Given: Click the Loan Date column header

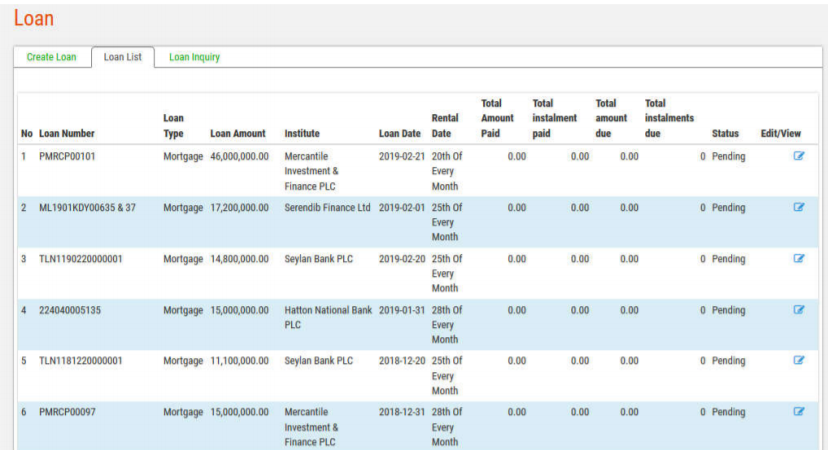Looking at the screenshot, I should (400, 134).
